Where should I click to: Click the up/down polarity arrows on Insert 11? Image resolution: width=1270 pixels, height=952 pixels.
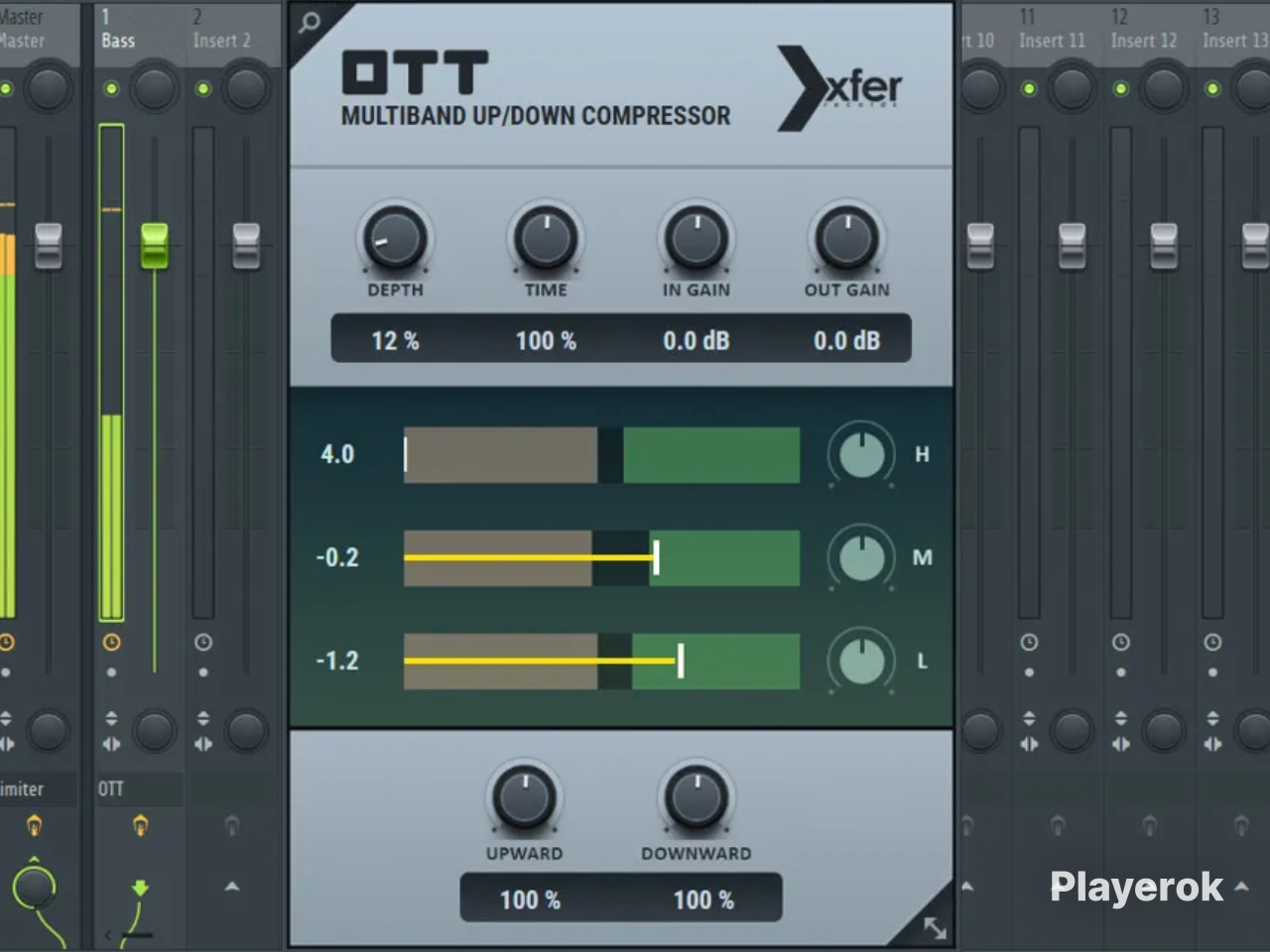click(1029, 718)
